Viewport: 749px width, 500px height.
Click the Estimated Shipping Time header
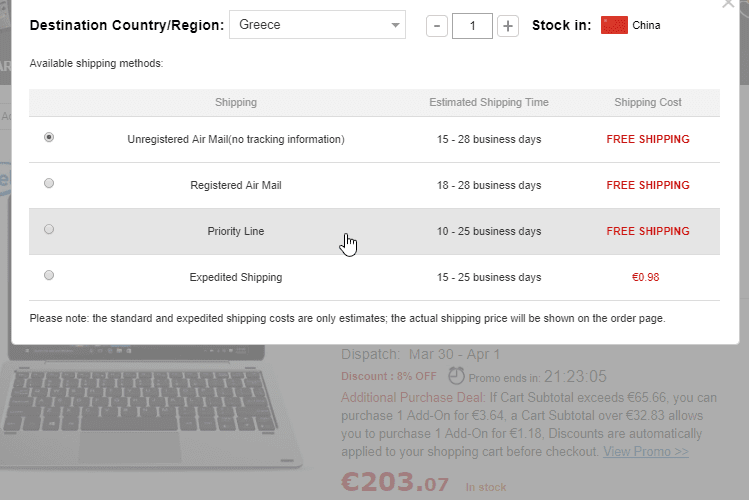click(489, 102)
